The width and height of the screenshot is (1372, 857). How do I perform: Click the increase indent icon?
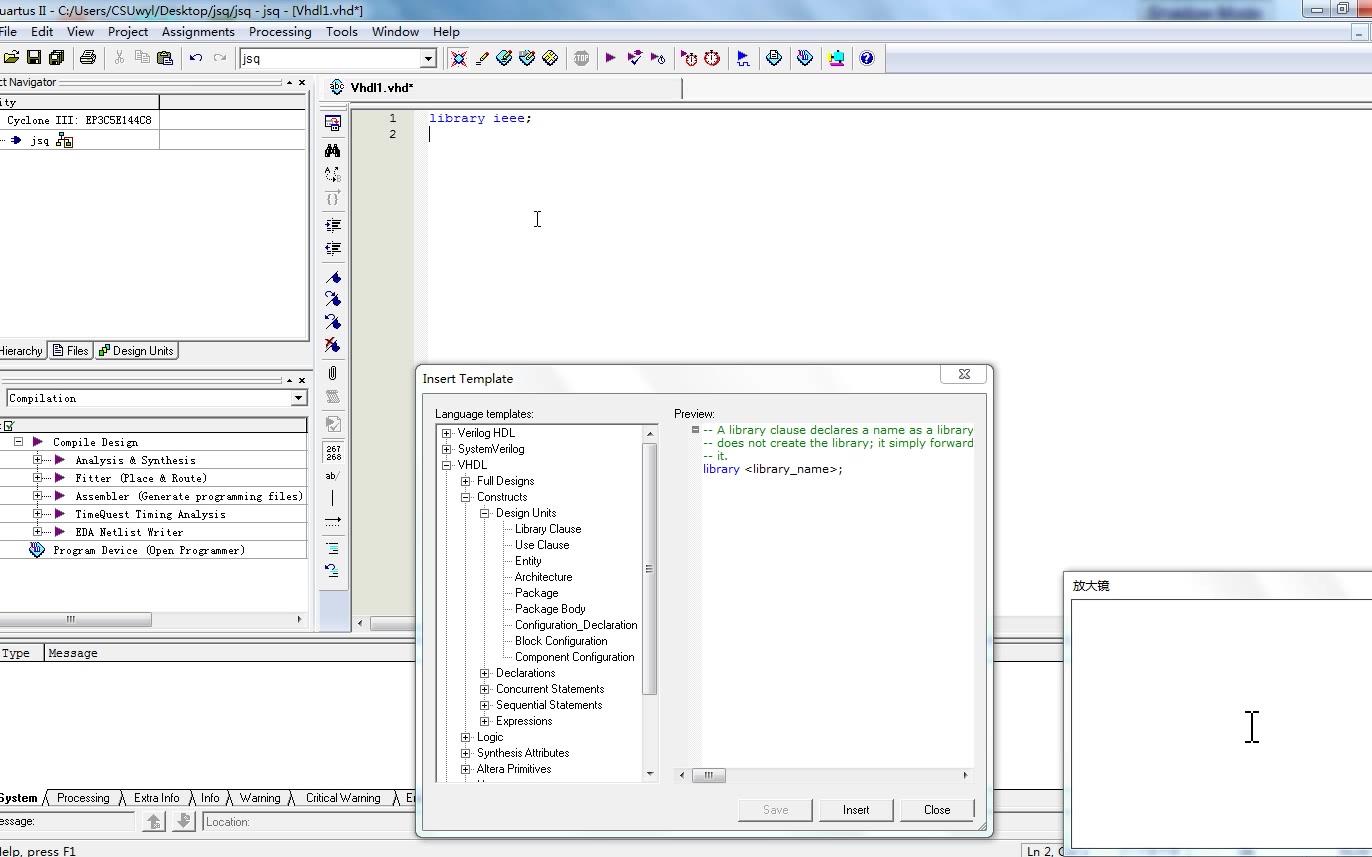tap(333, 225)
